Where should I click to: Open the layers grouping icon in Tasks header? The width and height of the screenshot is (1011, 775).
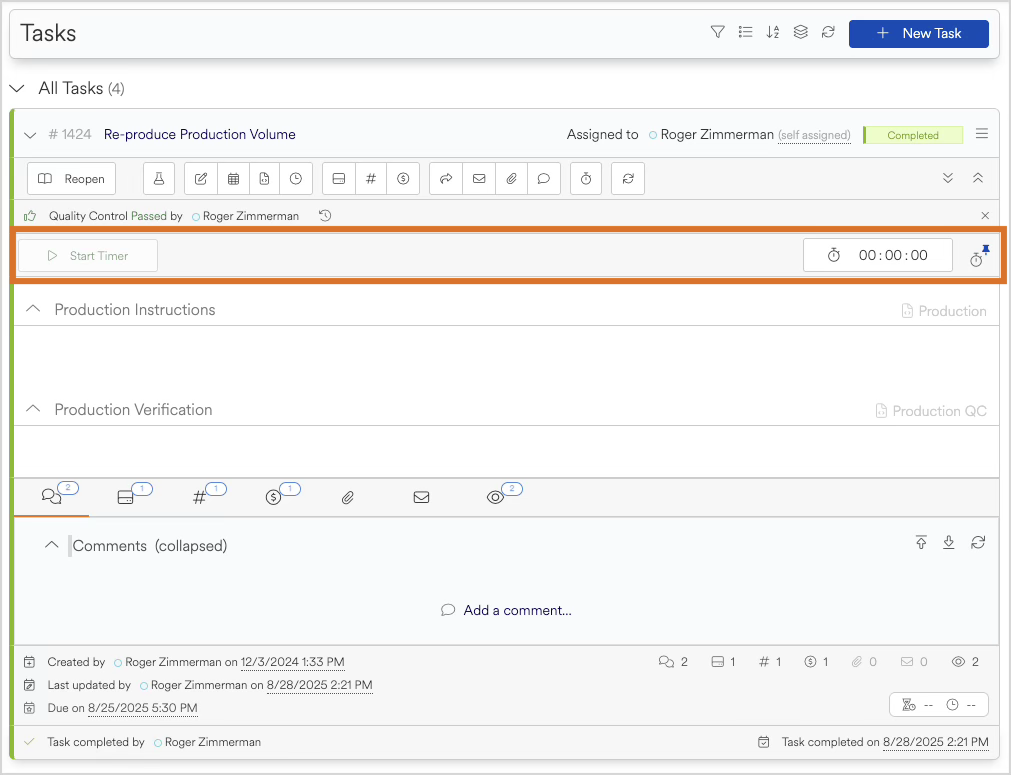coord(800,32)
